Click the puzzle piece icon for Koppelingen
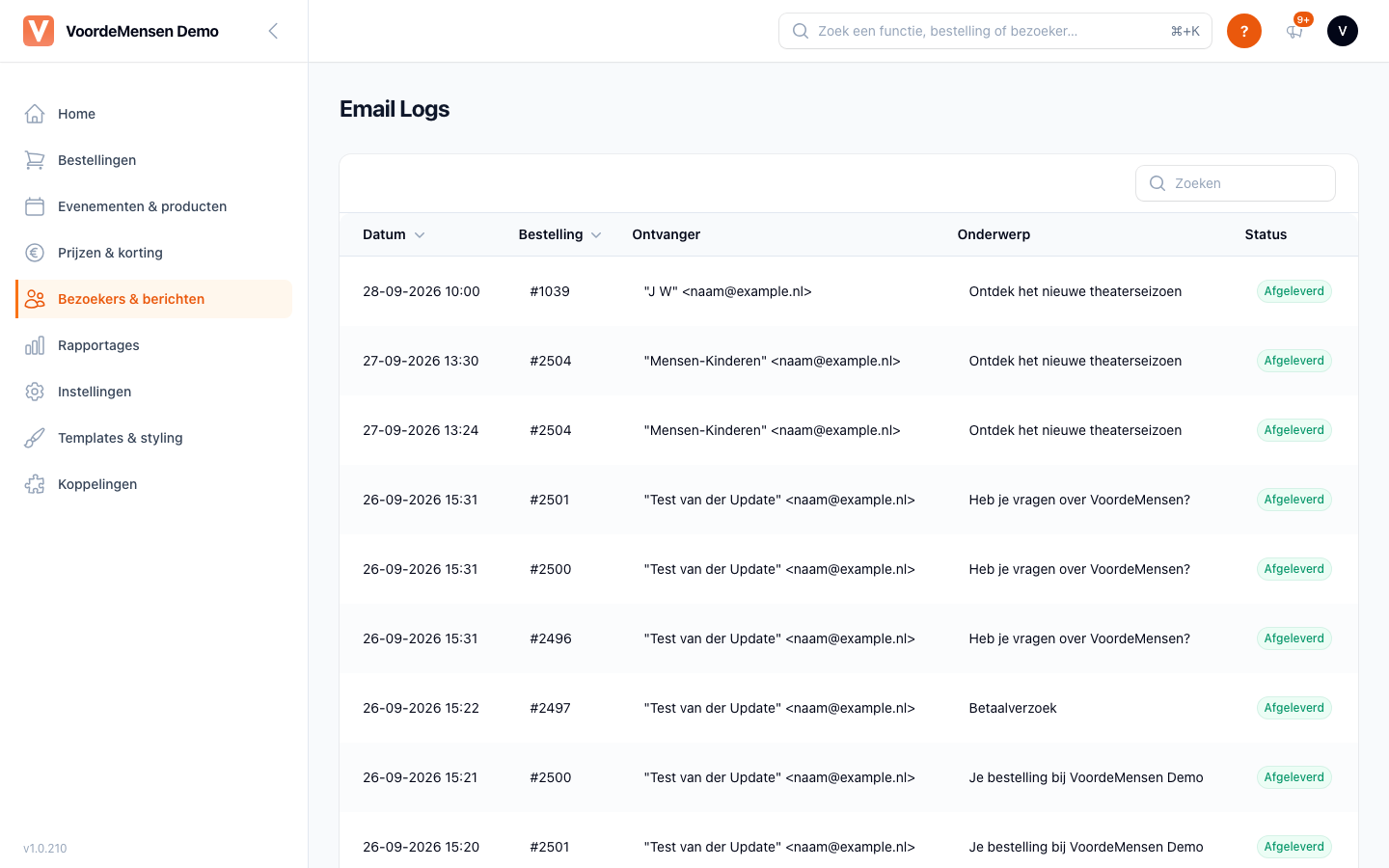The width and height of the screenshot is (1389, 868). click(x=35, y=484)
